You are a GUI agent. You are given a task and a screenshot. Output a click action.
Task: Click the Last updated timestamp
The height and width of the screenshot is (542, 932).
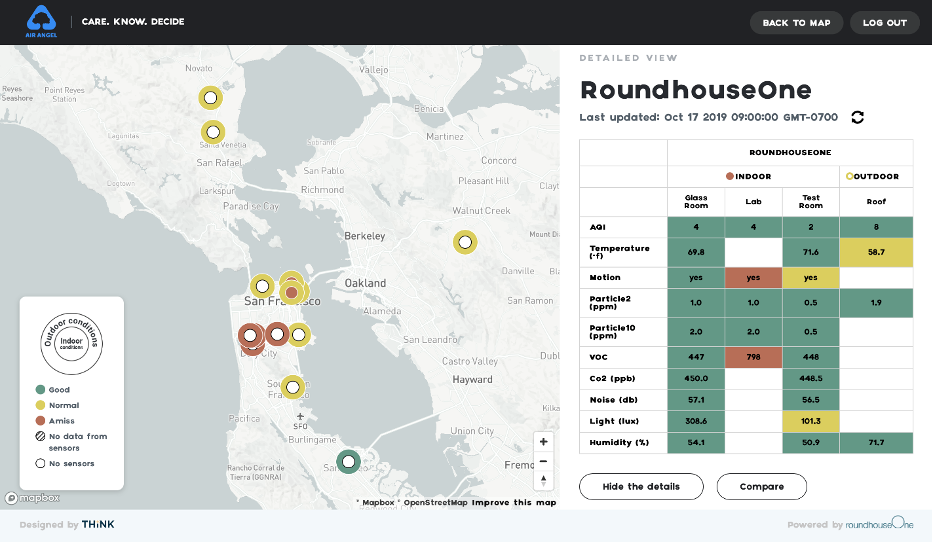709,117
